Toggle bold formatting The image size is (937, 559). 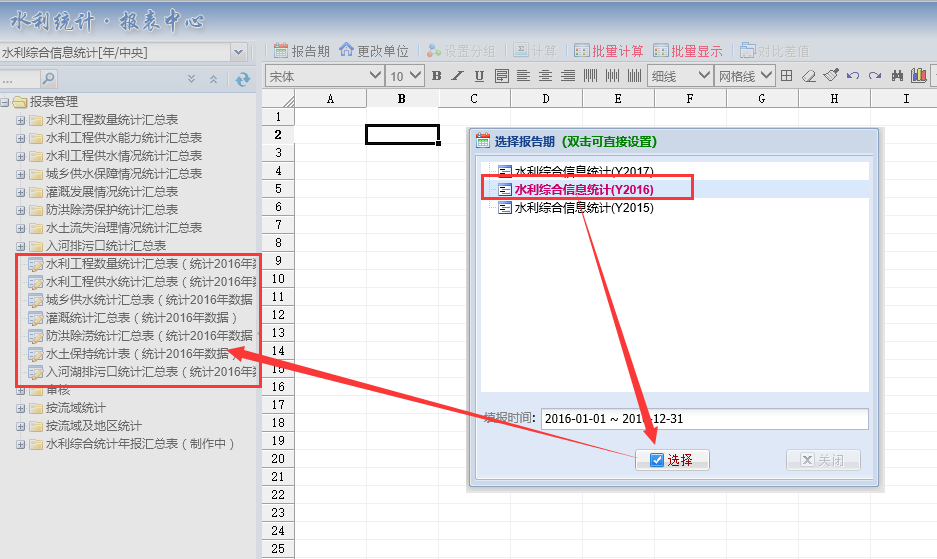(x=436, y=76)
